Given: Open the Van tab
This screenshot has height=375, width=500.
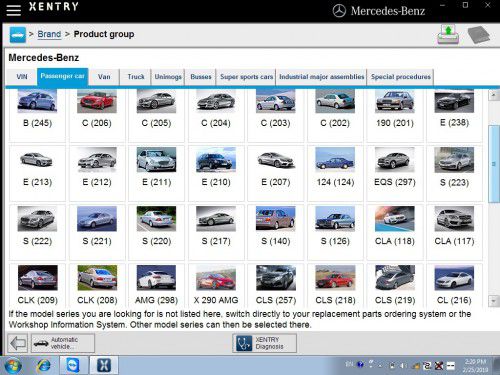Looking at the screenshot, I should pyautogui.click(x=104, y=77).
